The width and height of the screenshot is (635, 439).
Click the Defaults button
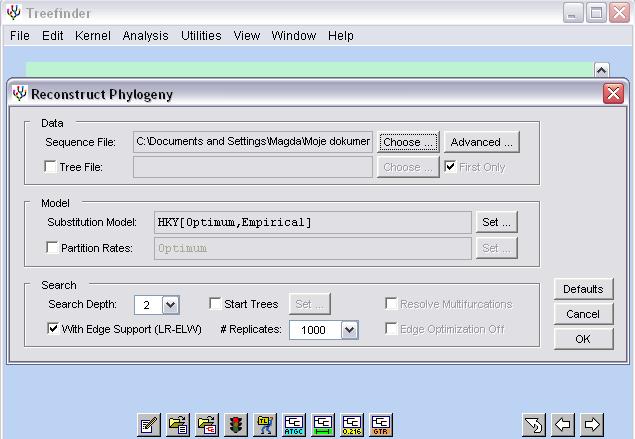[x=583, y=289]
